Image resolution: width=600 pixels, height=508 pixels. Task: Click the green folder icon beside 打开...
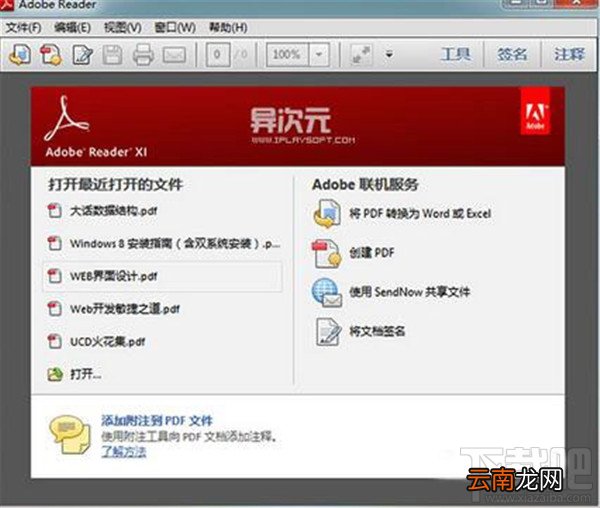click(x=55, y=374)
